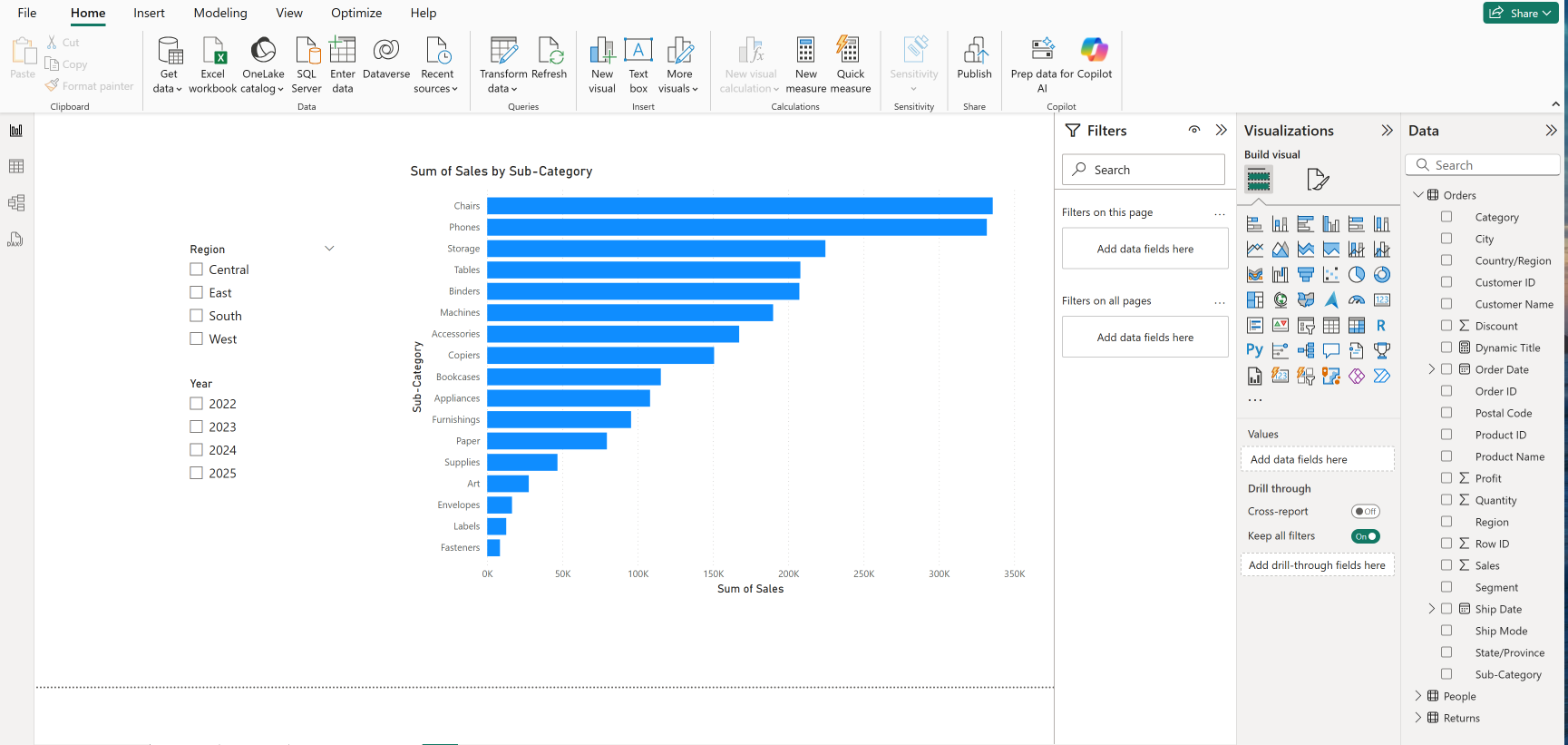Disable the Keep all filters toggle
Screen dimensions: 1568x745
point(1365,536)
